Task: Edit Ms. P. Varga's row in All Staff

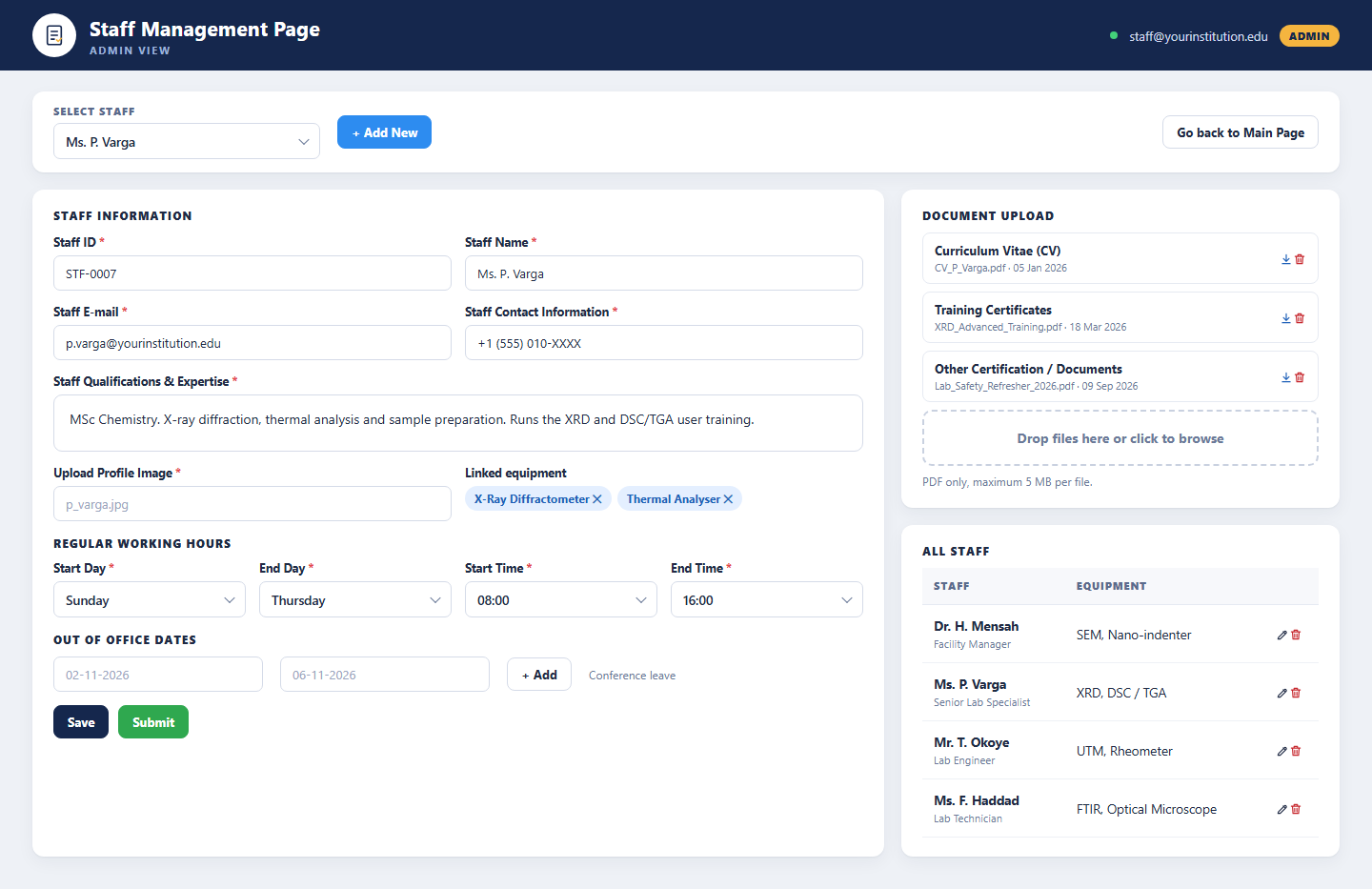Action: pyautogui.click(x=1282, y=693)
